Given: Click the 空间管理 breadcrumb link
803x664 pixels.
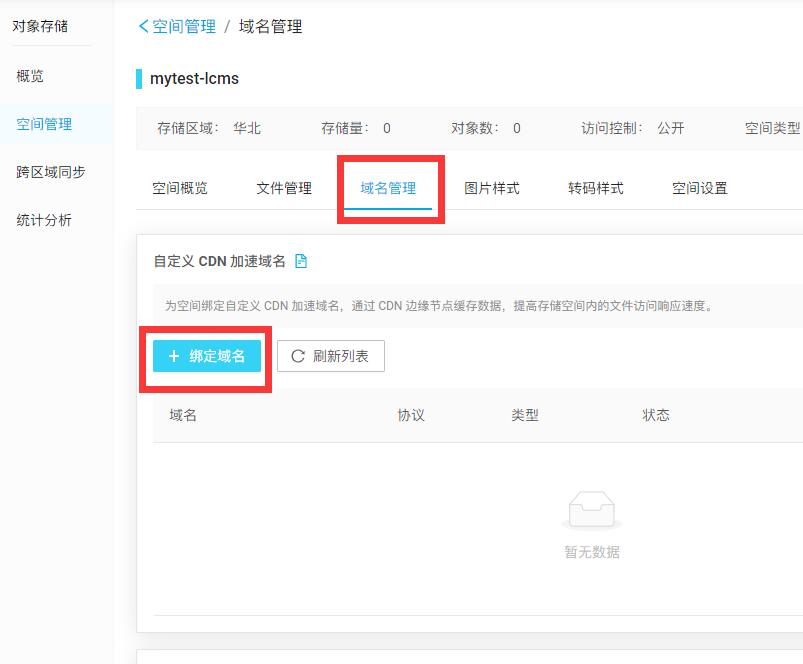Looking at the screenshot, I should [184, 26].
